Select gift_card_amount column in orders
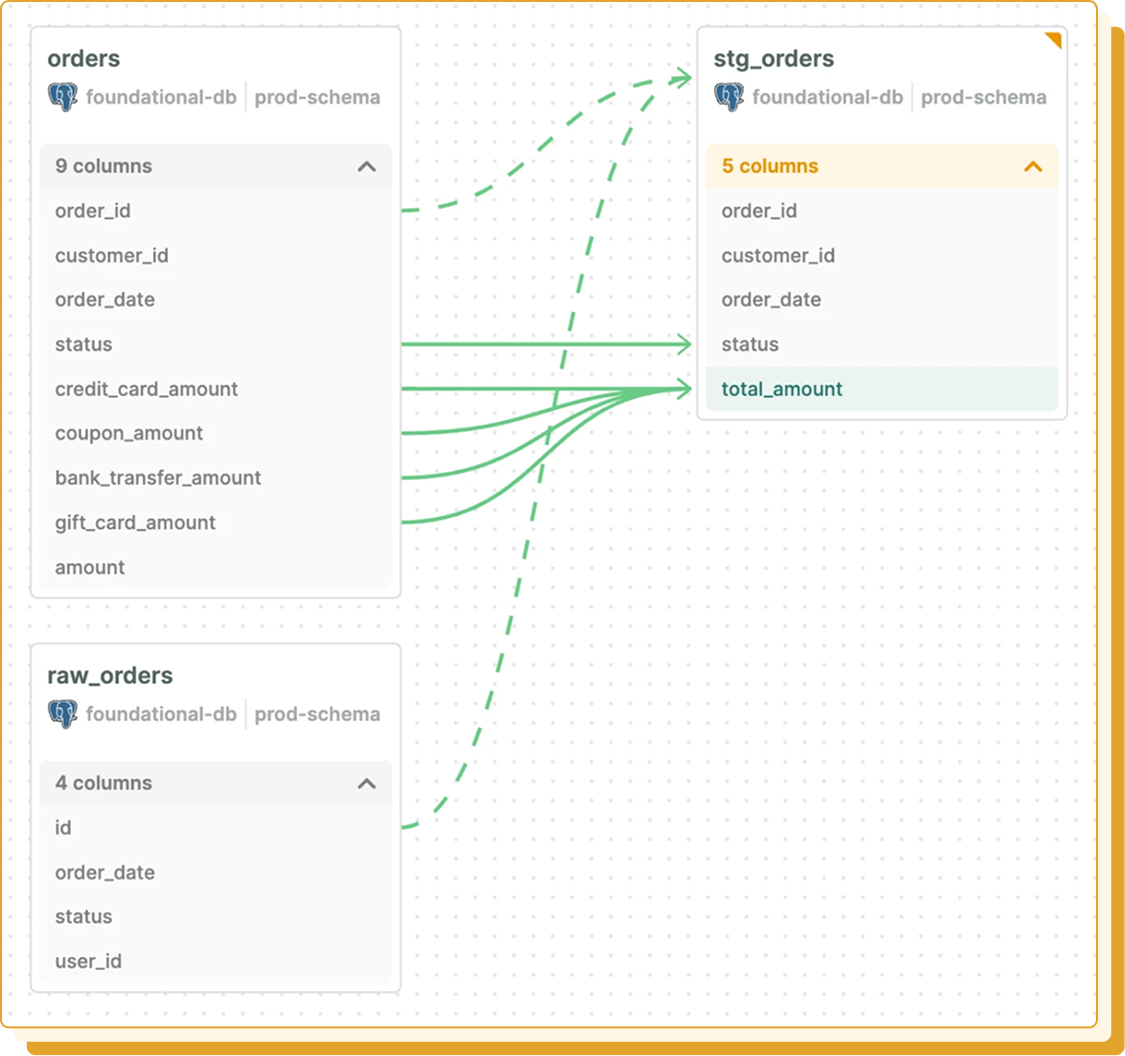Screen dimensions: 1125x1056 tap(216, 522)
